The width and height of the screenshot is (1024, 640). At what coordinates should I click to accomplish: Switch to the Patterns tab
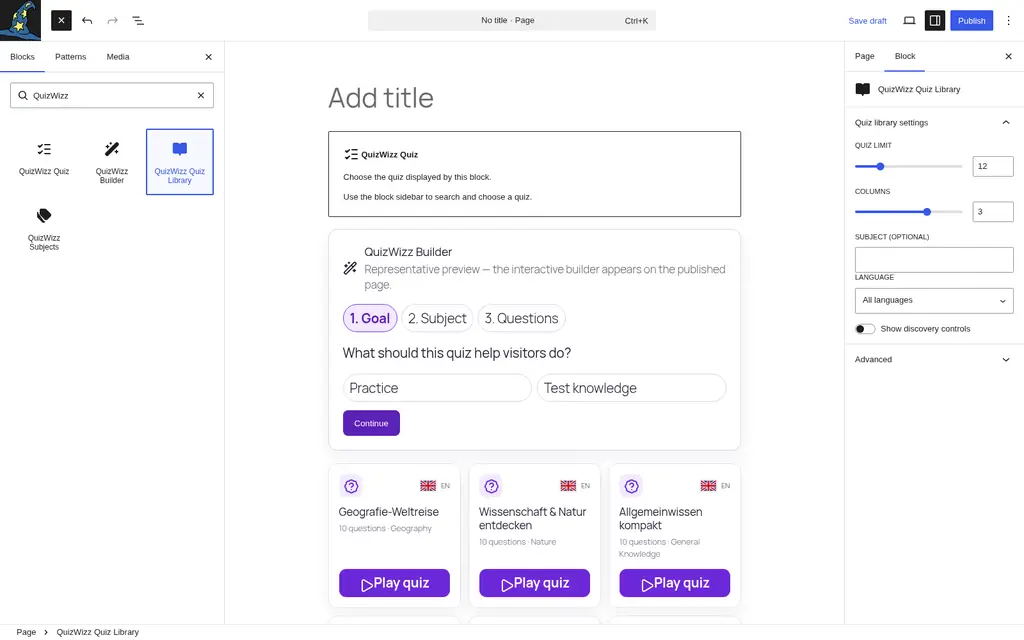pyautogui.click(x=71, y=57)
